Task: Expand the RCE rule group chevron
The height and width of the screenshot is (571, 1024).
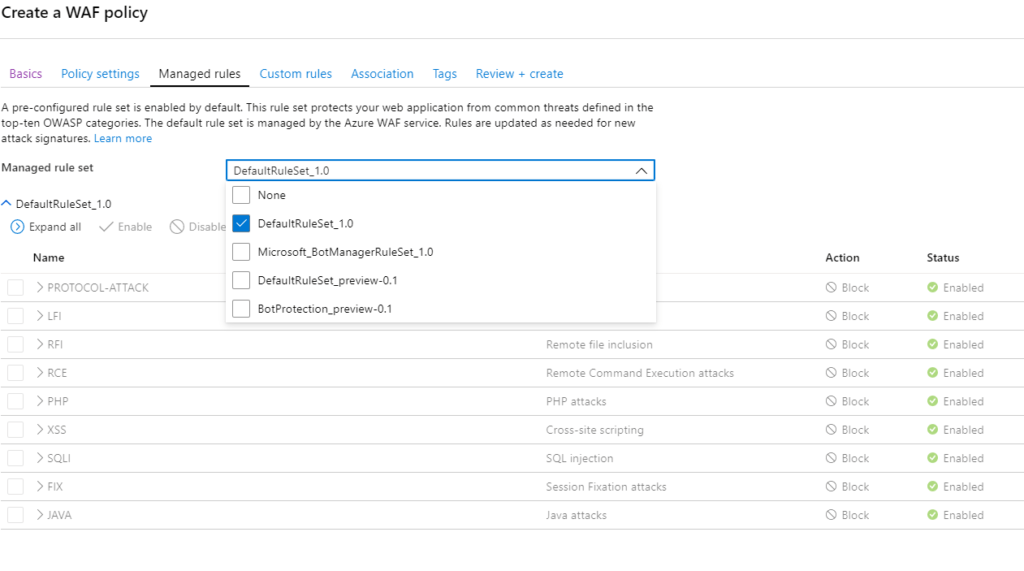Action: point(40,372)
